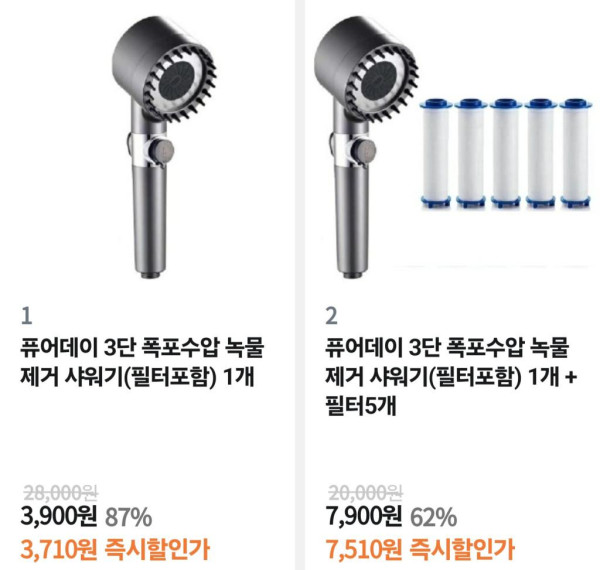Click the struck-through 20,000원 original price

coord(365,493)
